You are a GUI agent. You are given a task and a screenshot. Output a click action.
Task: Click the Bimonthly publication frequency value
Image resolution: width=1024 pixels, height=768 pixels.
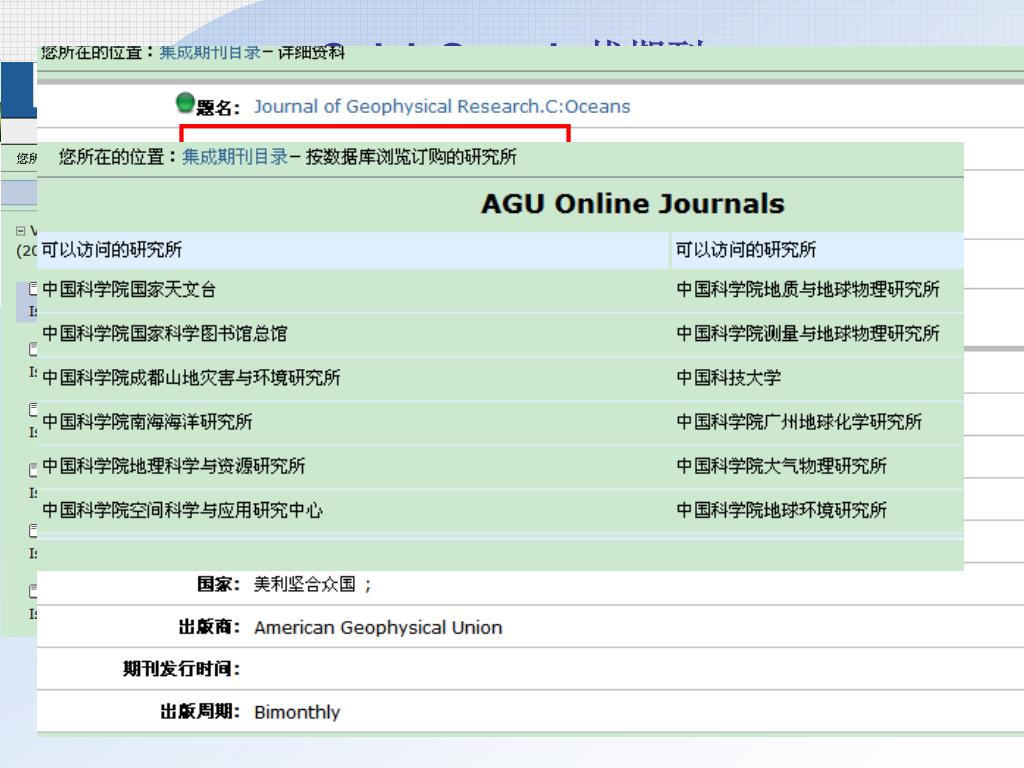coord(297,712)
